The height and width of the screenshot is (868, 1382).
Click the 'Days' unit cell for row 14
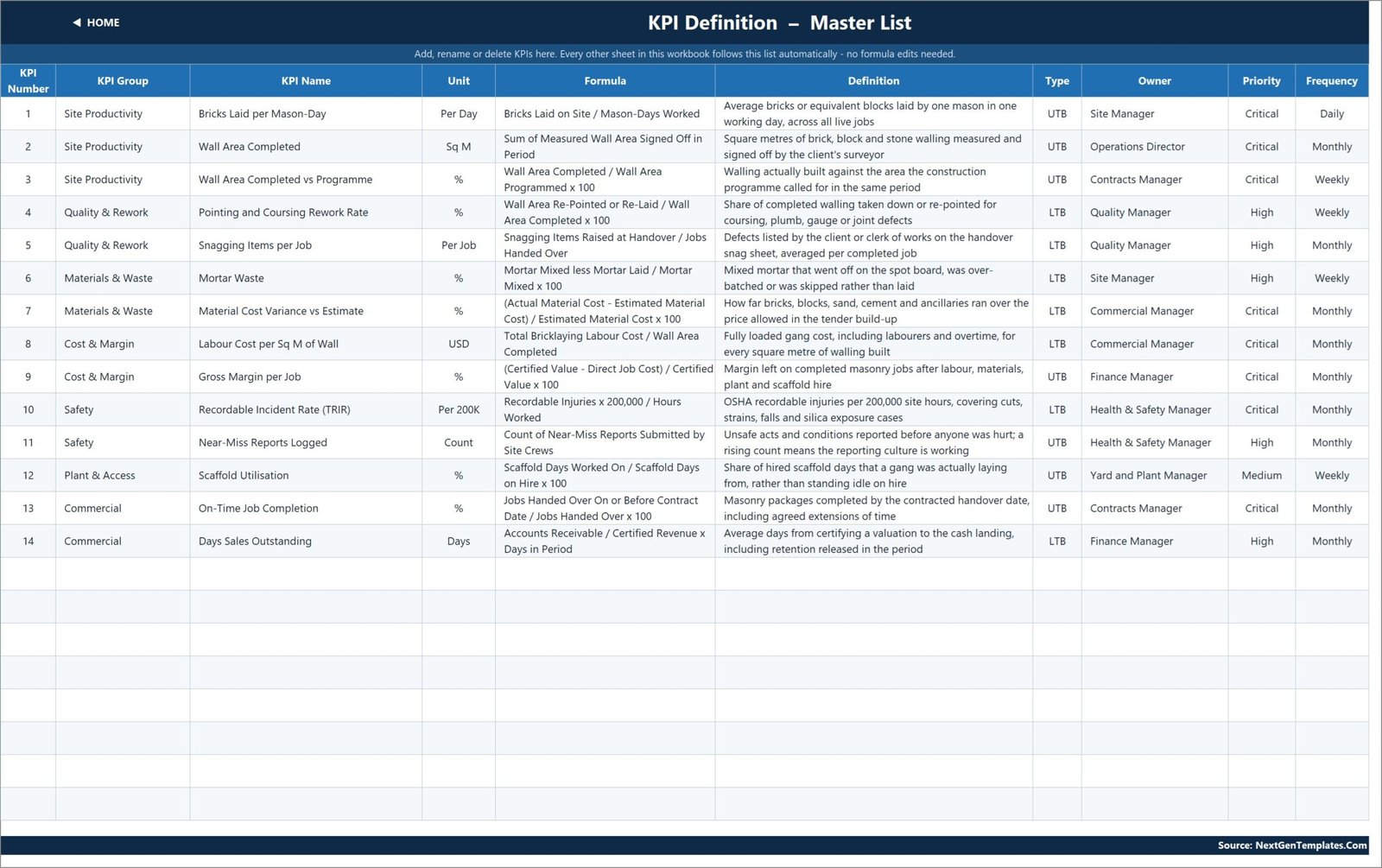tap(459, 541)
